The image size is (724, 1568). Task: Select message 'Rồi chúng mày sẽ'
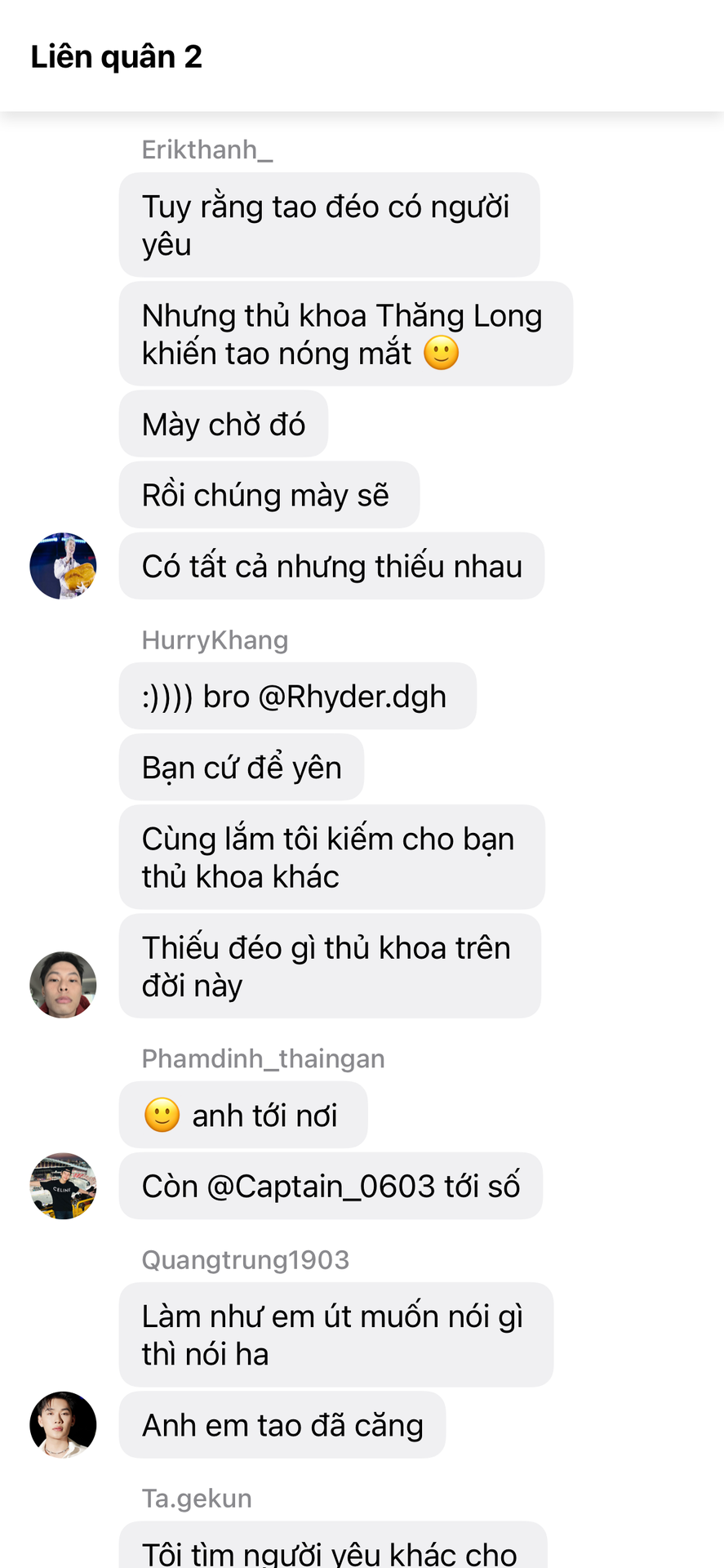tap(269, 495)
